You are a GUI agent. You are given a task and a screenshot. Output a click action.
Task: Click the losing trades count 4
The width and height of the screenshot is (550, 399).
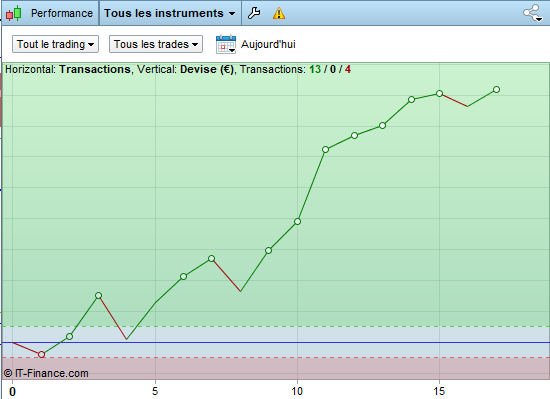348,69
